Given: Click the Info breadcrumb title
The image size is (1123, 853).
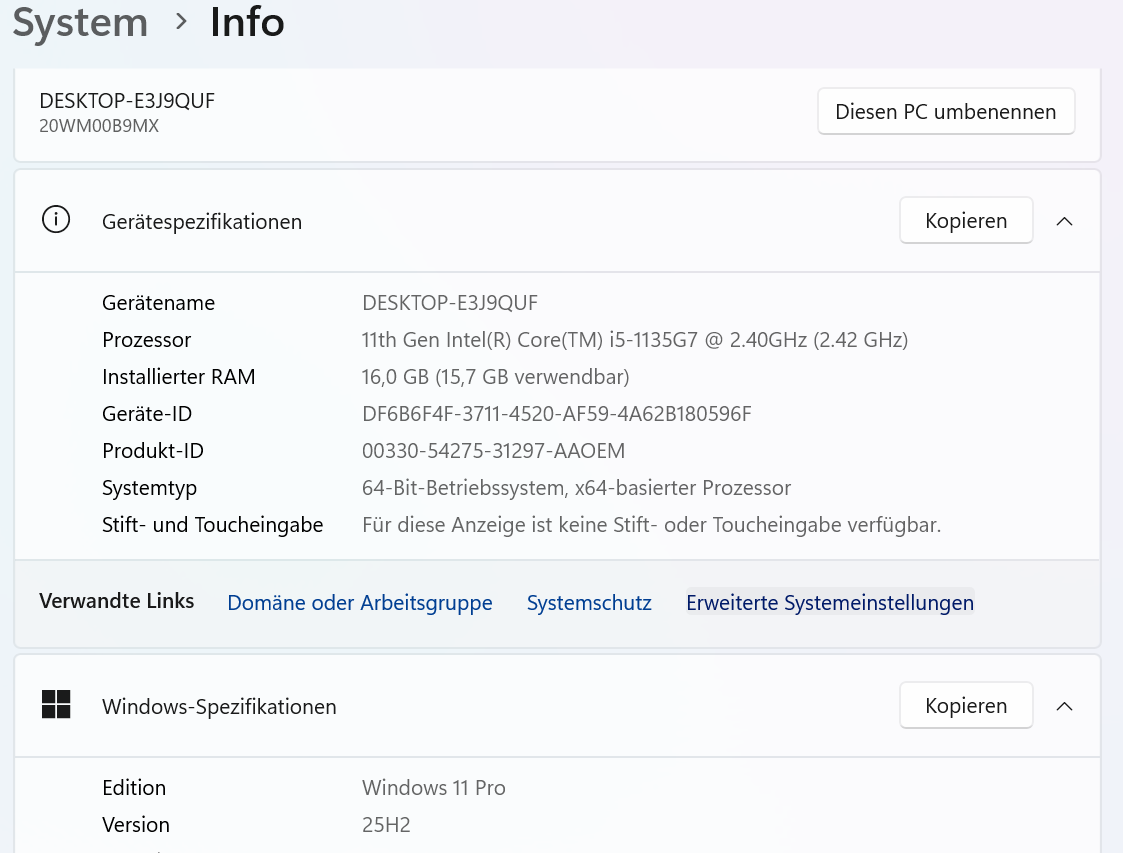Looking at the screenshot, I should 247,22.
